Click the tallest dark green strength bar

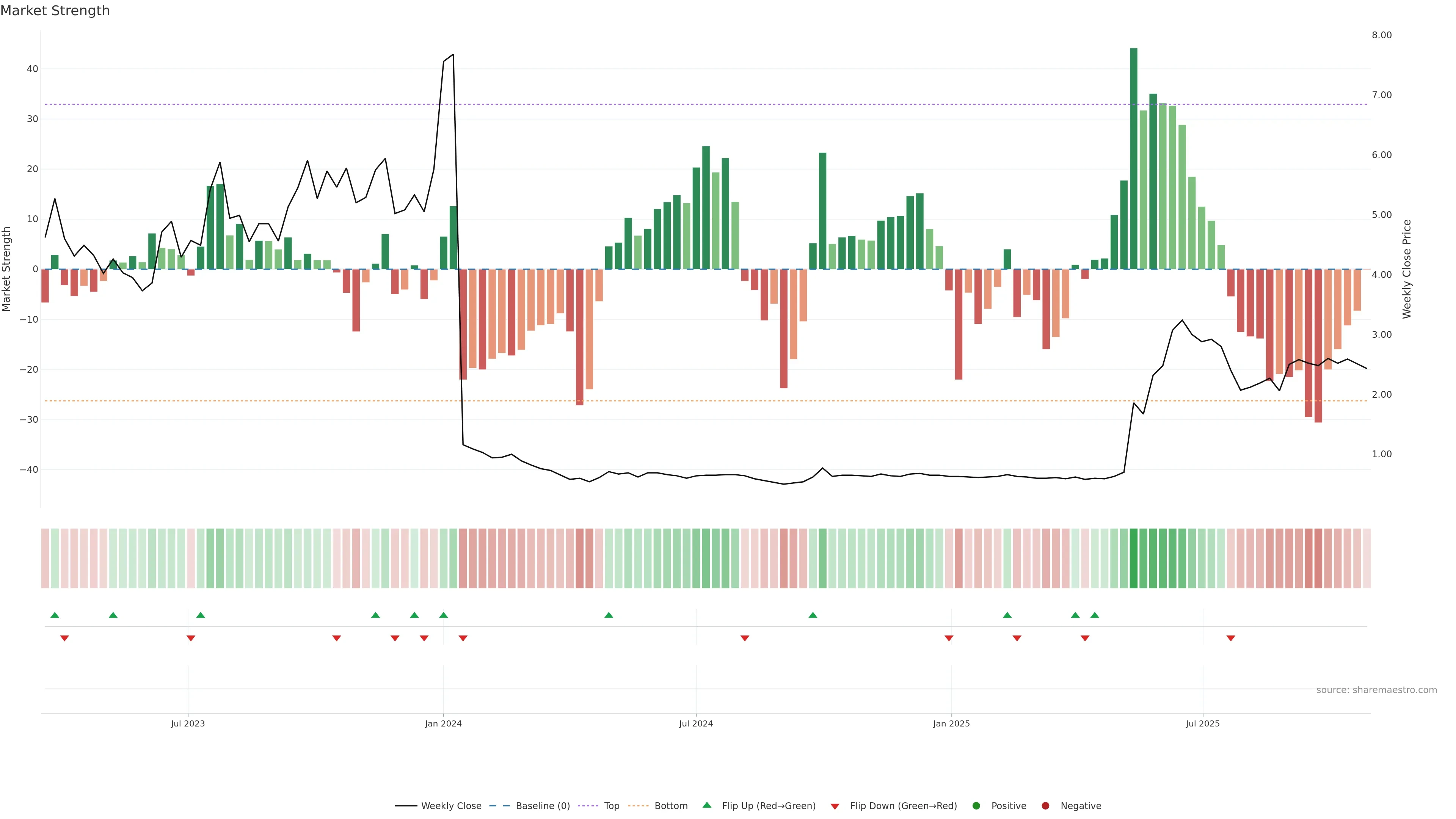click(1133, 158)
